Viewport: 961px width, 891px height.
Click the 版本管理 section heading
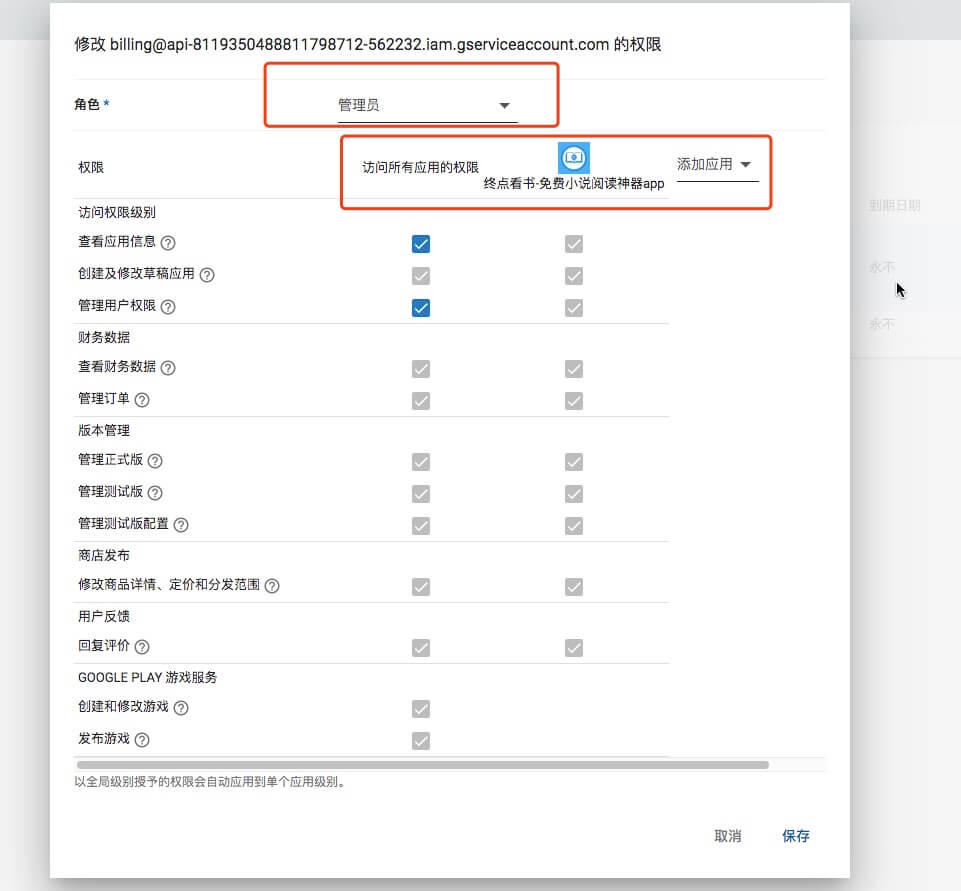point(104,430)
